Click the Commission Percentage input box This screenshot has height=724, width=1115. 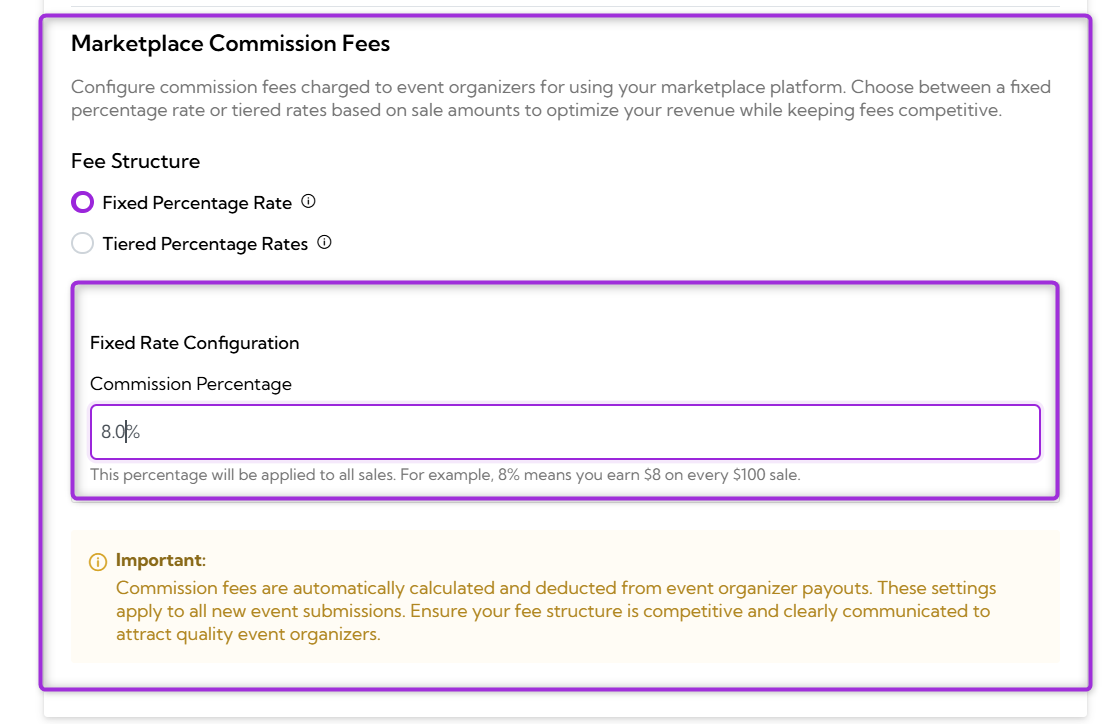coord(565,431)
